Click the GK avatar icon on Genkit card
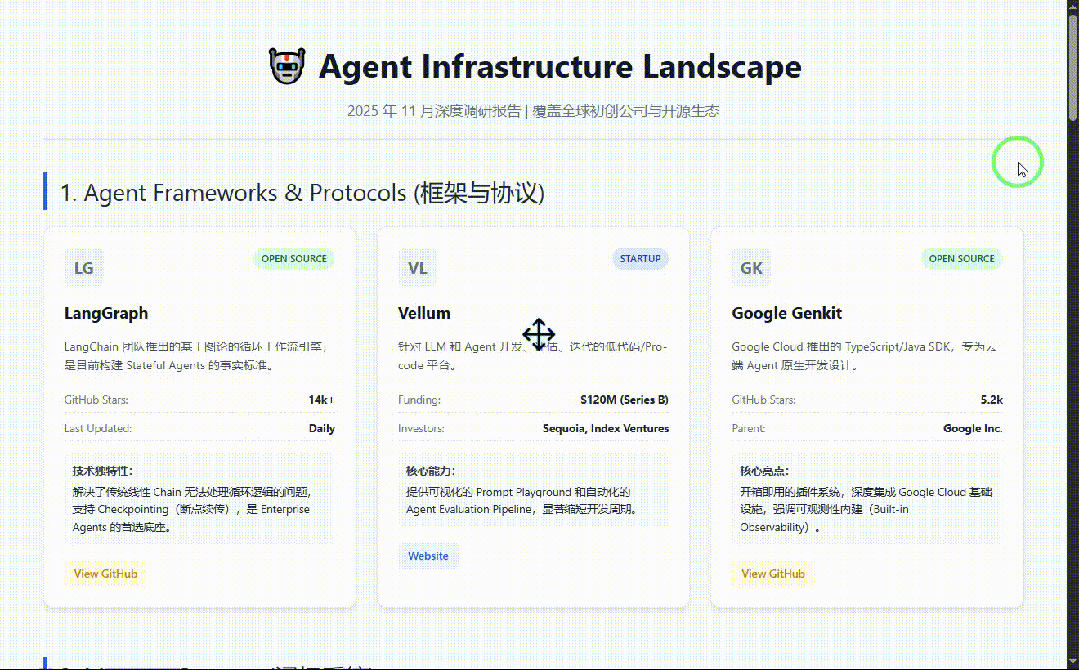1079x670 pixels. point(751,268)
